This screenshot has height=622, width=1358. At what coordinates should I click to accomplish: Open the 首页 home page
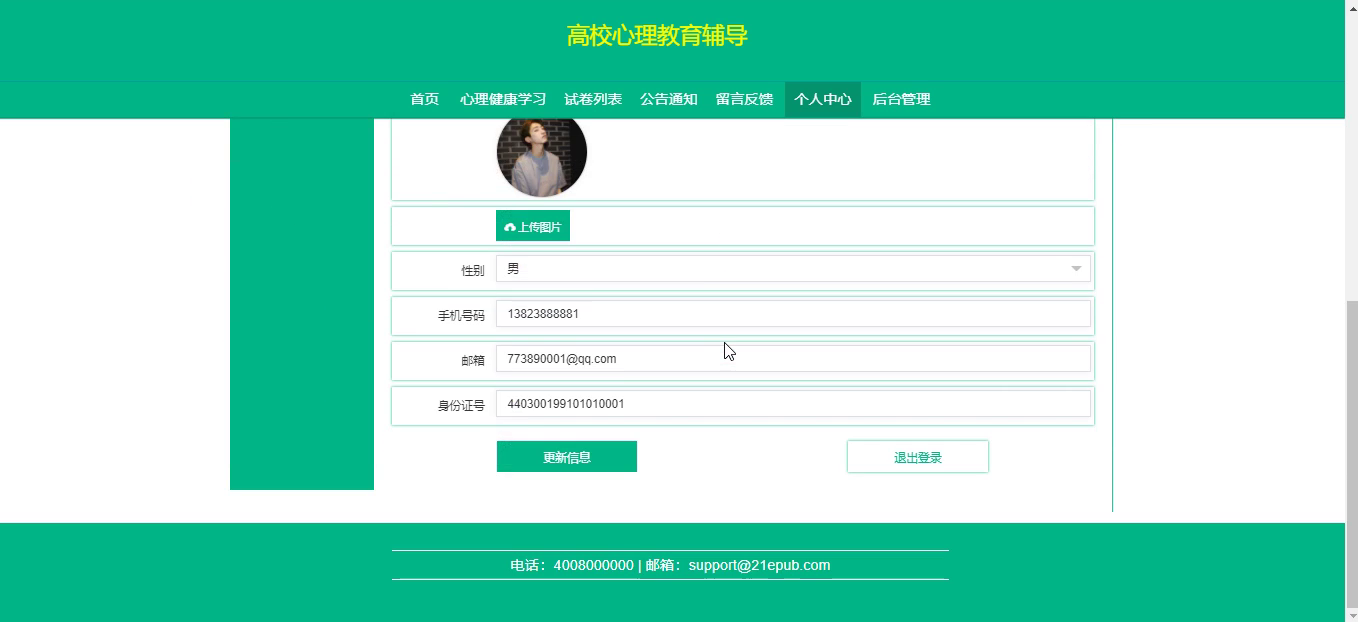[x=424, y=99]
